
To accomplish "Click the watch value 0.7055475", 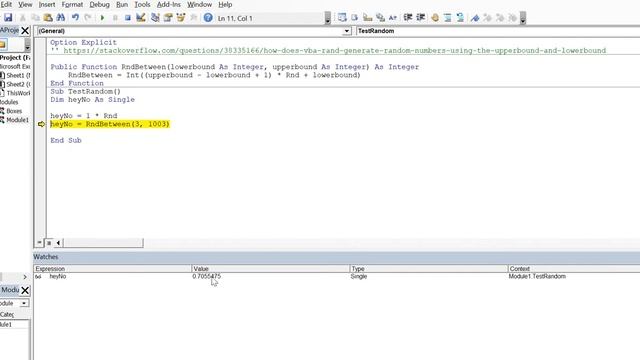I will click(x=207, y=276).
